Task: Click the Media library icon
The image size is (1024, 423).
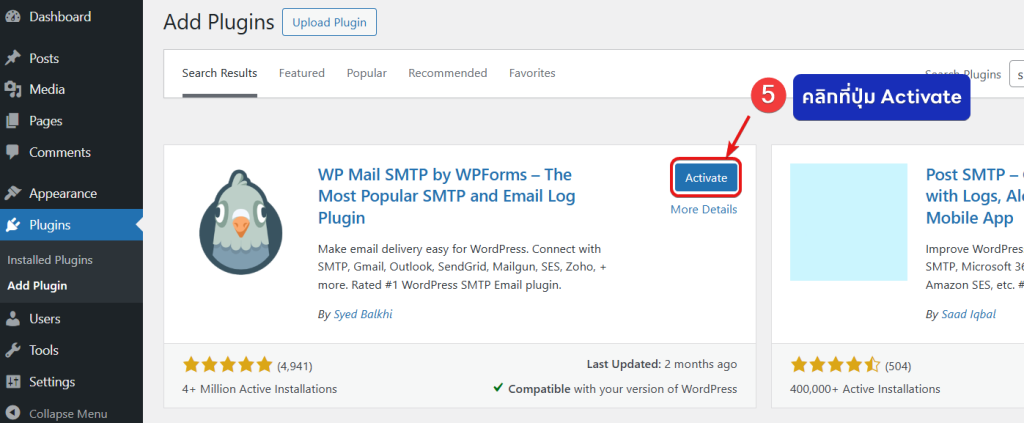Action: [13, 90]
